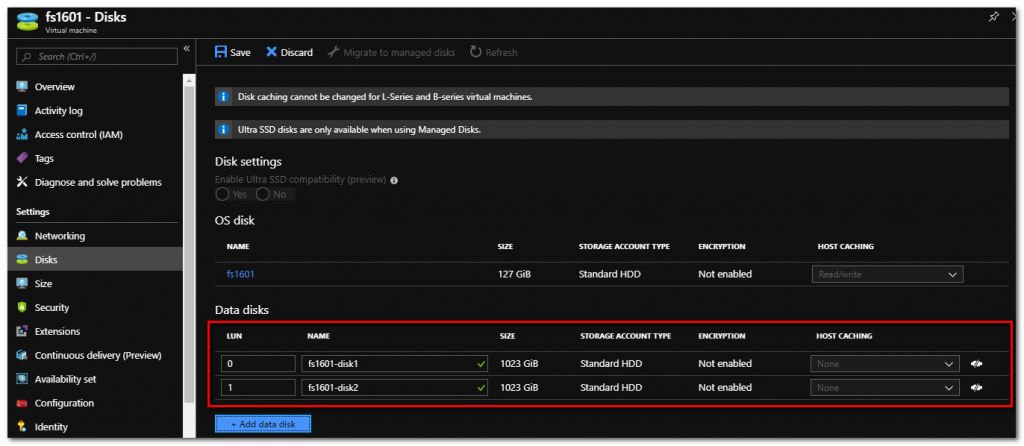Screen dimensions: 1024x446
Task: Click the info icon on disk caching notice
Action: tap(223, 97)
